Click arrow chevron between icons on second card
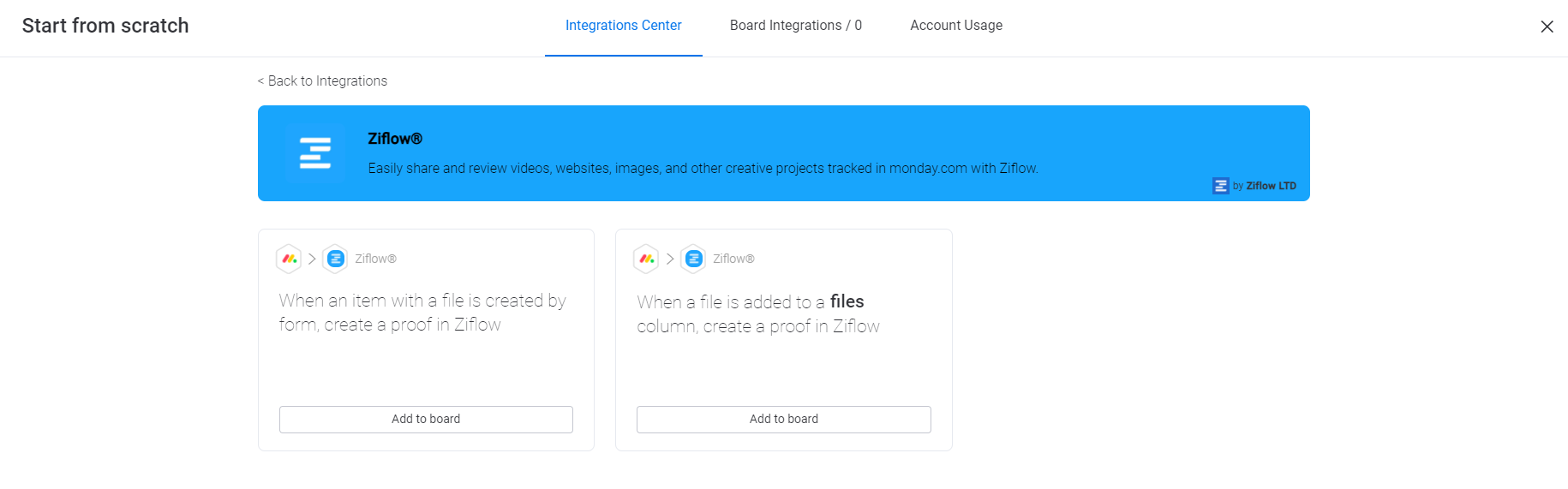 tap(670, 259)
